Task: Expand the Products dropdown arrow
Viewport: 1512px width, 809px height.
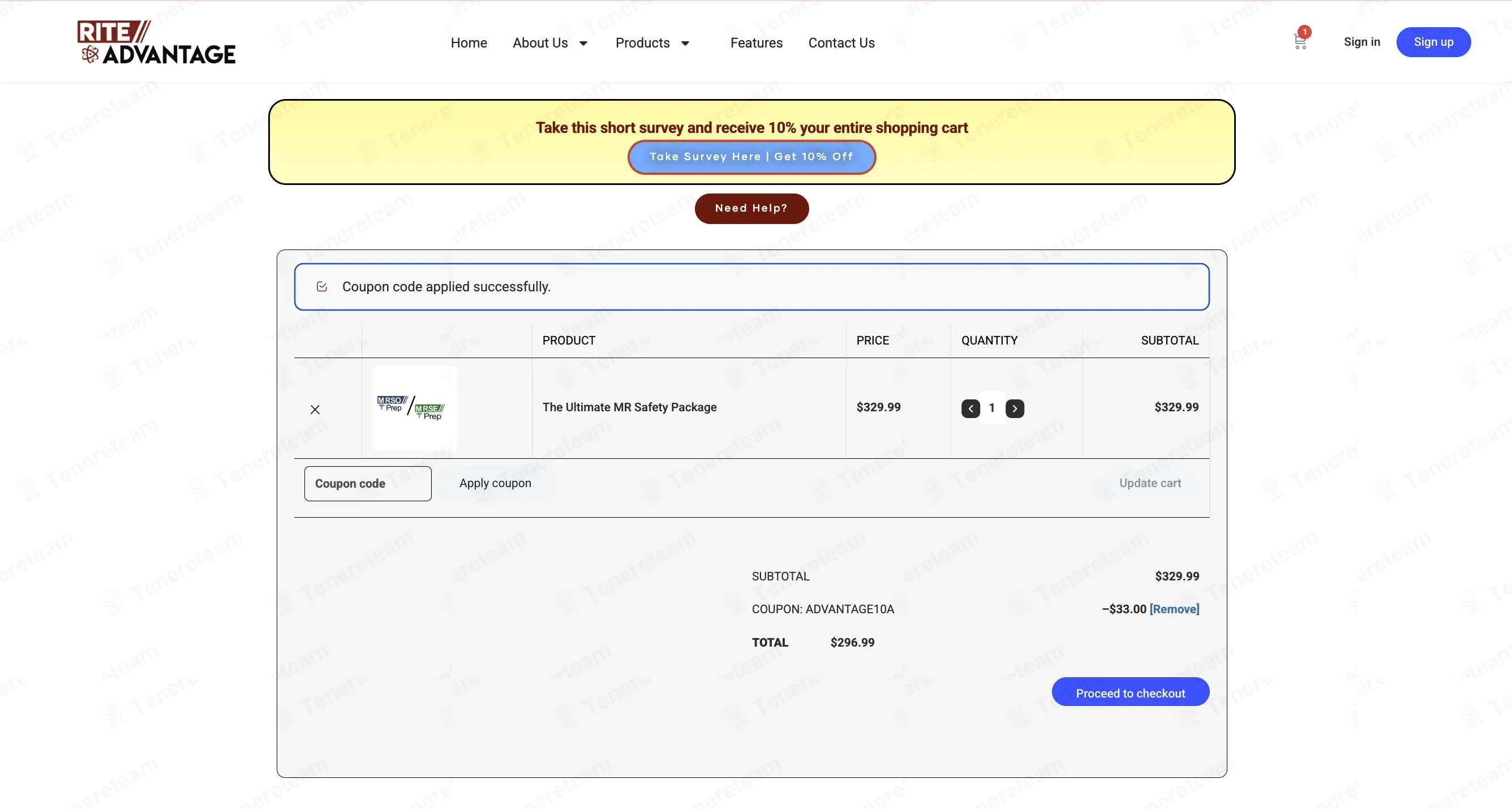Action: 685,43
